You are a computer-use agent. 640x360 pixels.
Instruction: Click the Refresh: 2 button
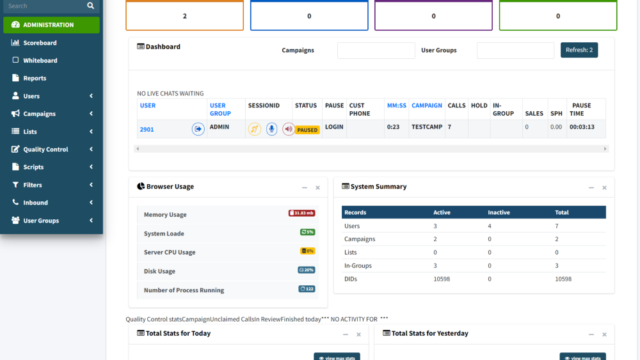pos(579,50)
